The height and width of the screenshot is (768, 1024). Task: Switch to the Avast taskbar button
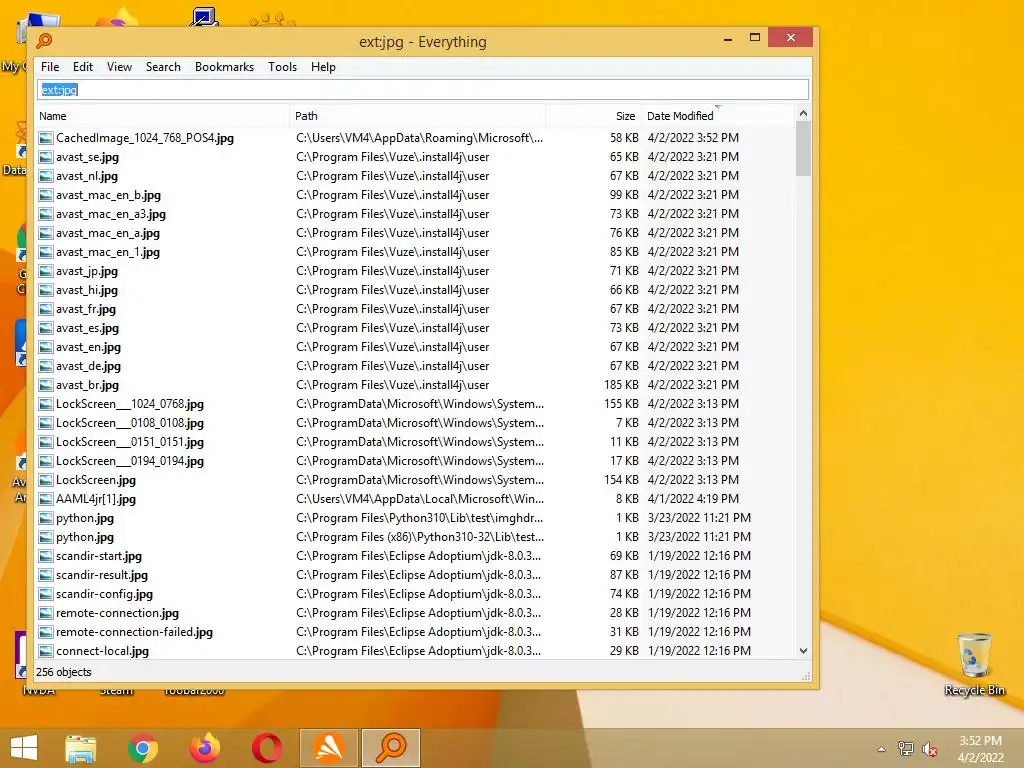(329, 748)
